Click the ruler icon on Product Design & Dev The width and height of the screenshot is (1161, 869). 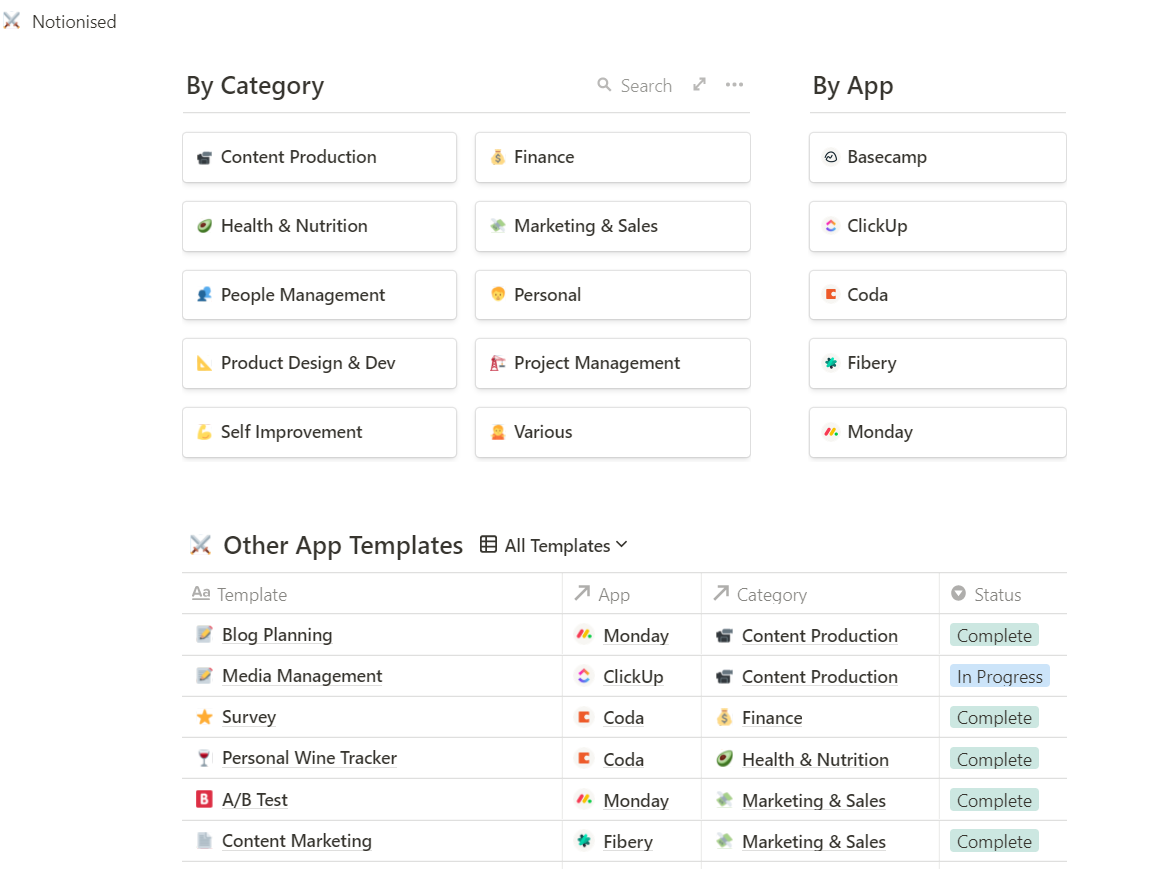(x=204, y=363)
